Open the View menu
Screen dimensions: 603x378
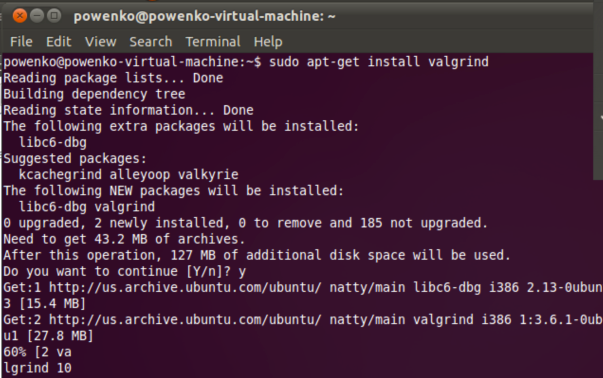[x=100, y=42]
